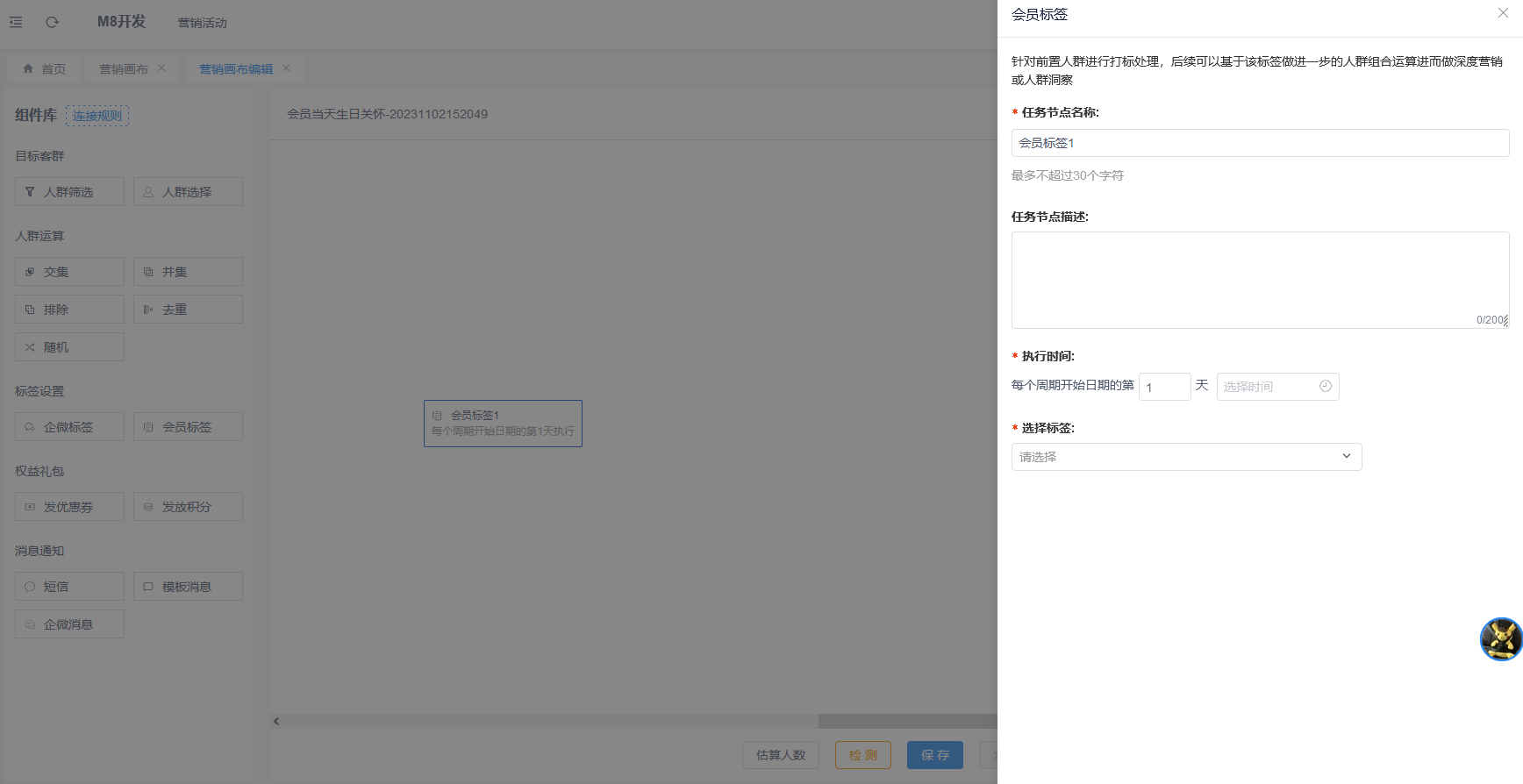Switch to the 营销画布 tab
Screen dimensions: 1523x784
pyautogui.click(x=124, y=68)
